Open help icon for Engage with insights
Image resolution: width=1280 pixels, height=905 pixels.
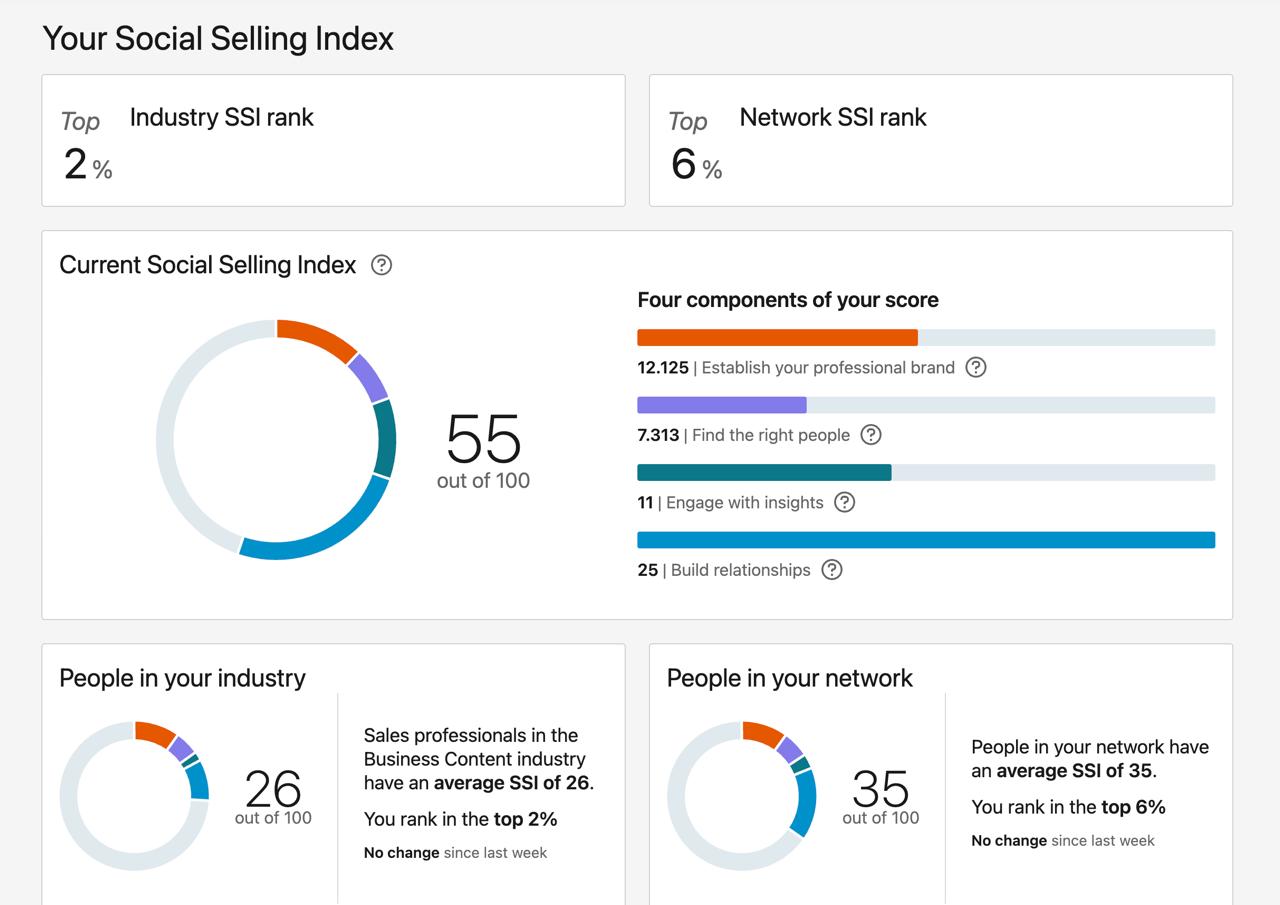(x=845, y=502)
